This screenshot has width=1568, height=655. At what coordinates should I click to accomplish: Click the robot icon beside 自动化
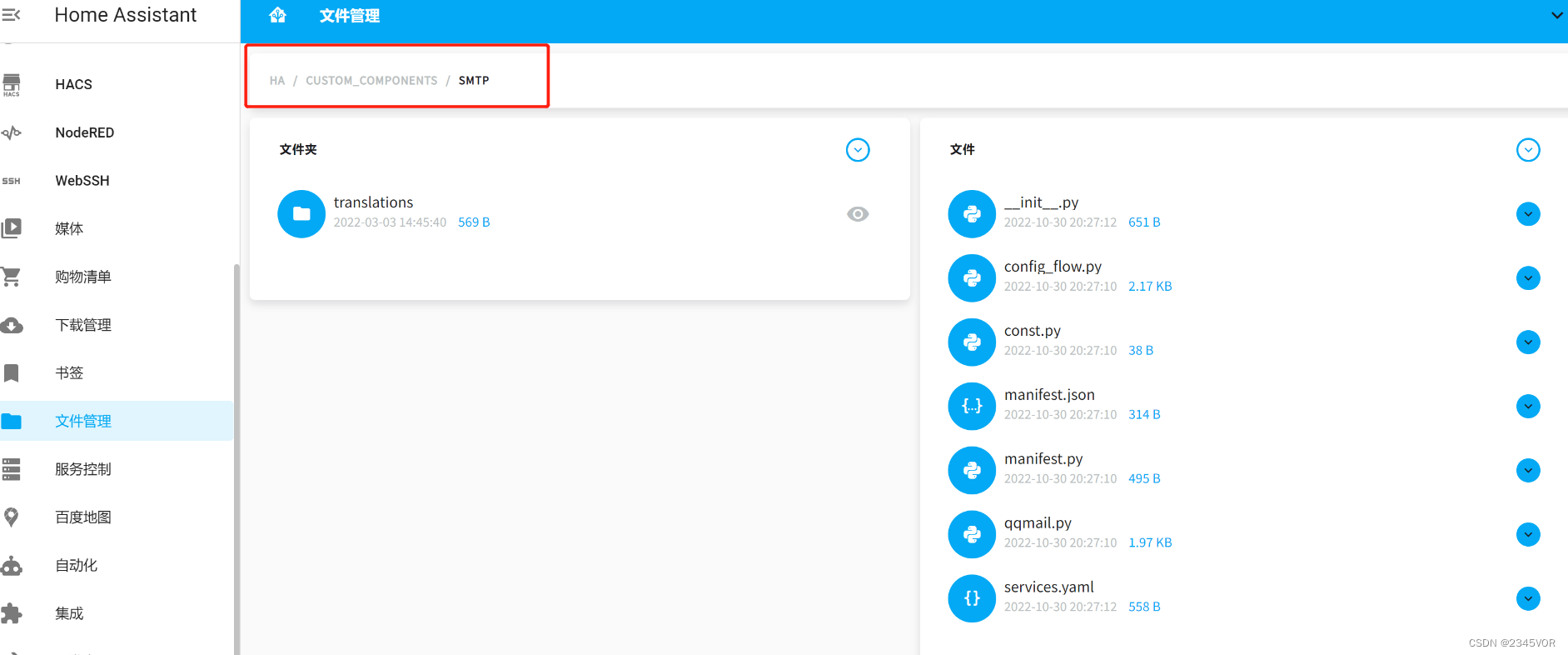pos(12,566)
